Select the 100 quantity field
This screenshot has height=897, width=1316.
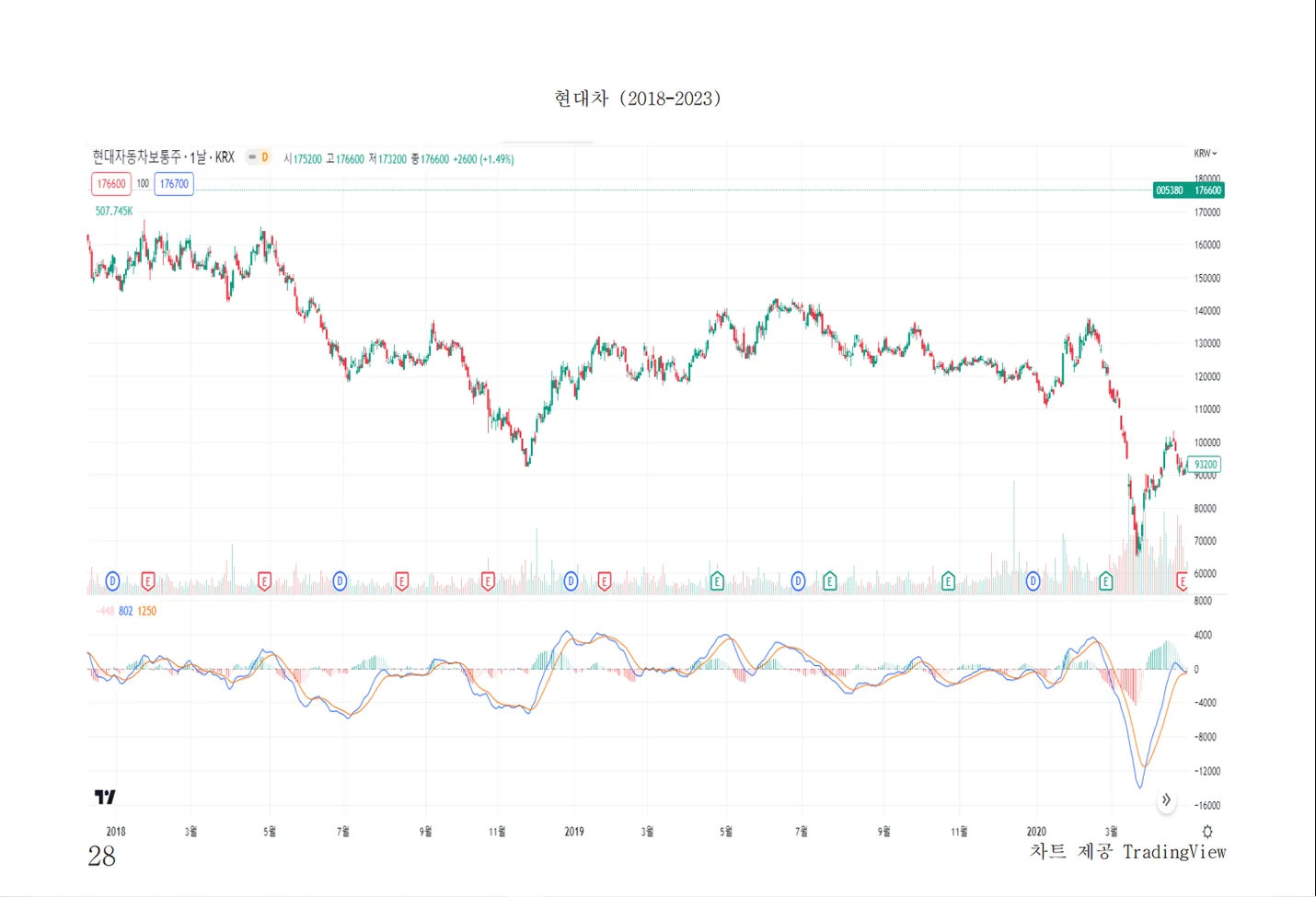[143, 184]
